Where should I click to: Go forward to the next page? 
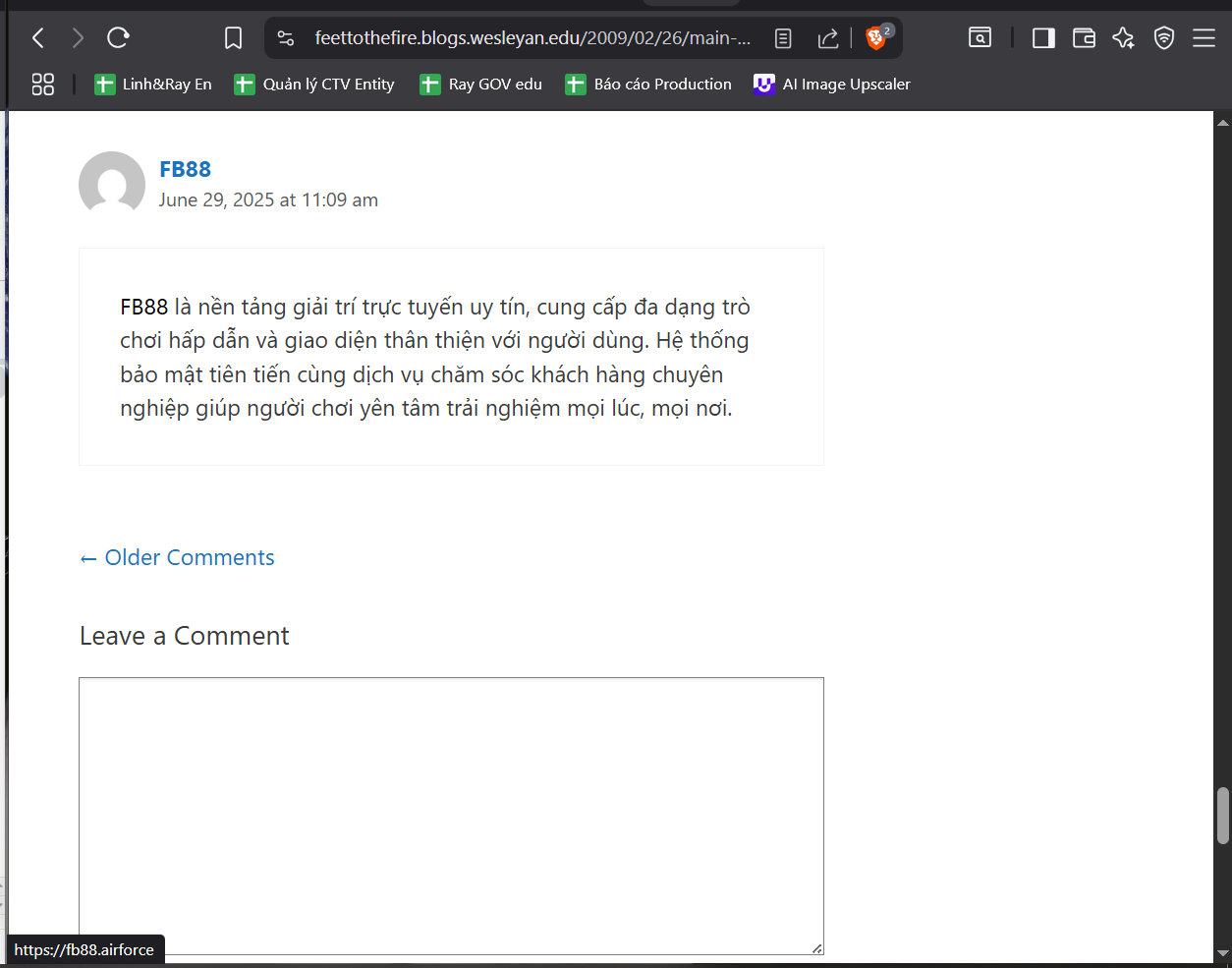[x=78, y=38]
